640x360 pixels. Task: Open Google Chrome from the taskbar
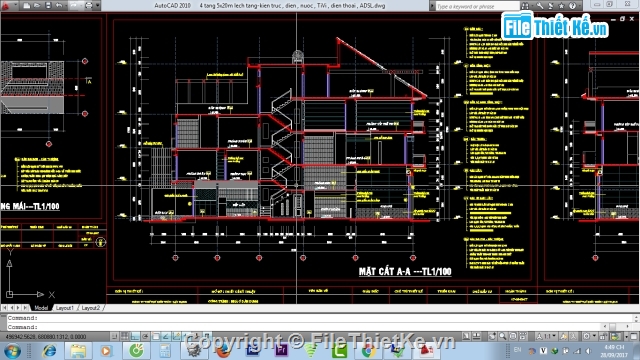click(368, 351)
